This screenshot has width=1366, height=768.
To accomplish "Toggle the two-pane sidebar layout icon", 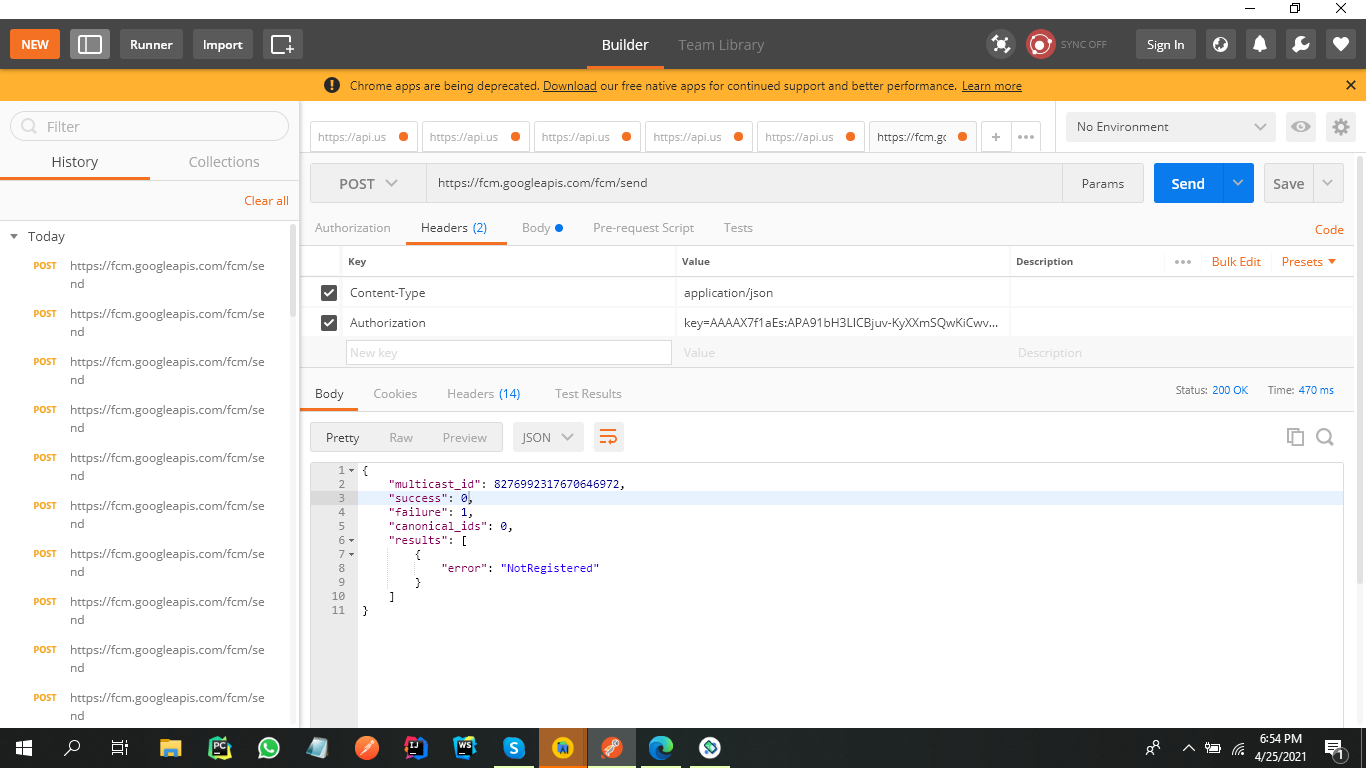I will (89, 44).
